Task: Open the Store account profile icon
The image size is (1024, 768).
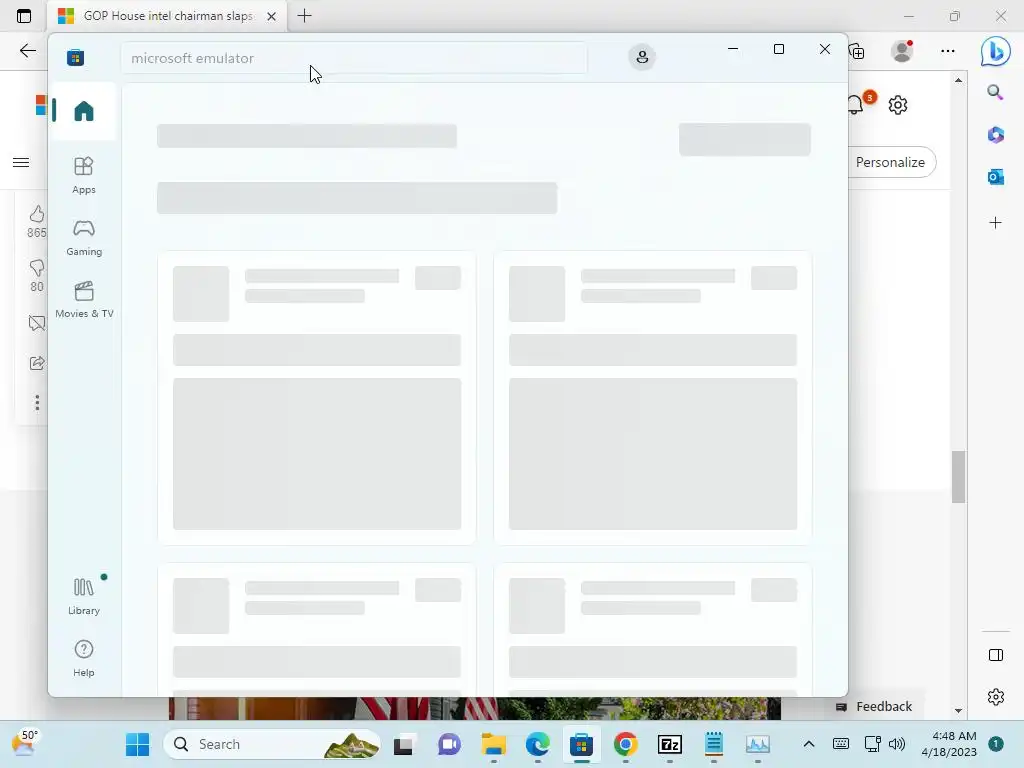Action: pos(642,57)
